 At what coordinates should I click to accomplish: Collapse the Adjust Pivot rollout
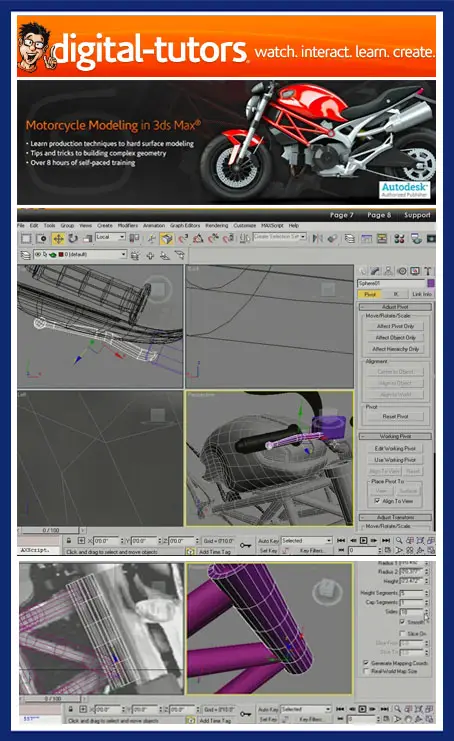(x=395, y=307)
